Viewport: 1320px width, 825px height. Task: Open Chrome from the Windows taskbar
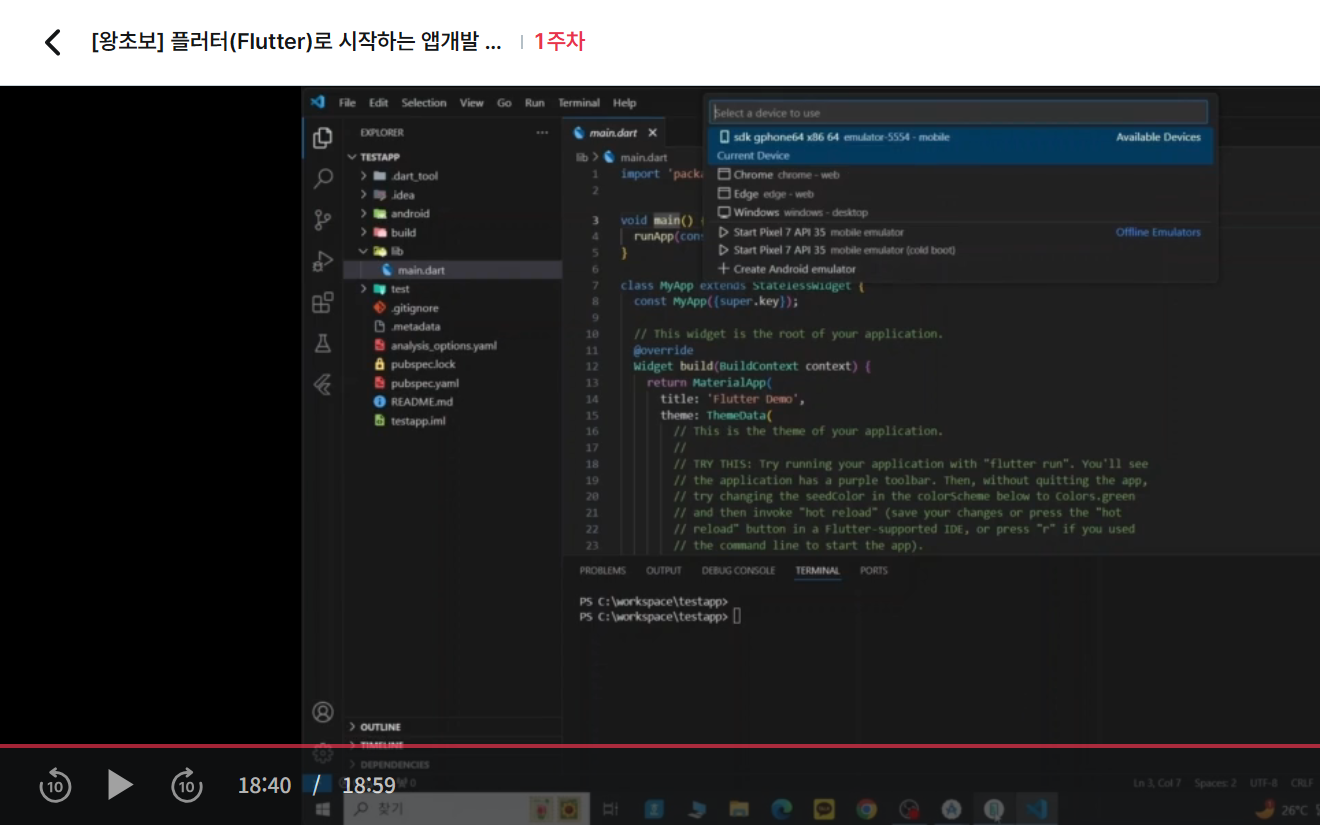866,808
